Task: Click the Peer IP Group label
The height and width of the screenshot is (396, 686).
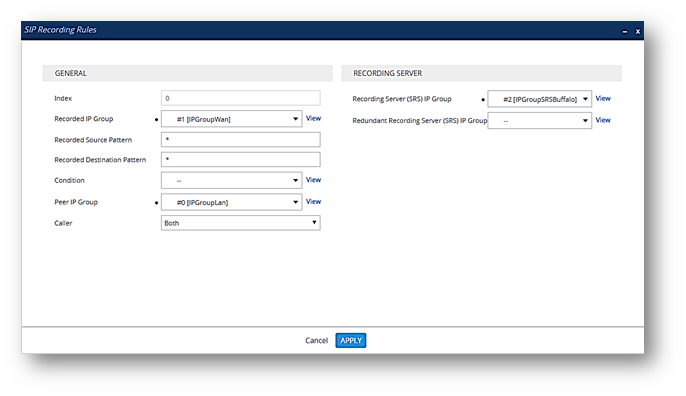Action: (x=76, y=202)
